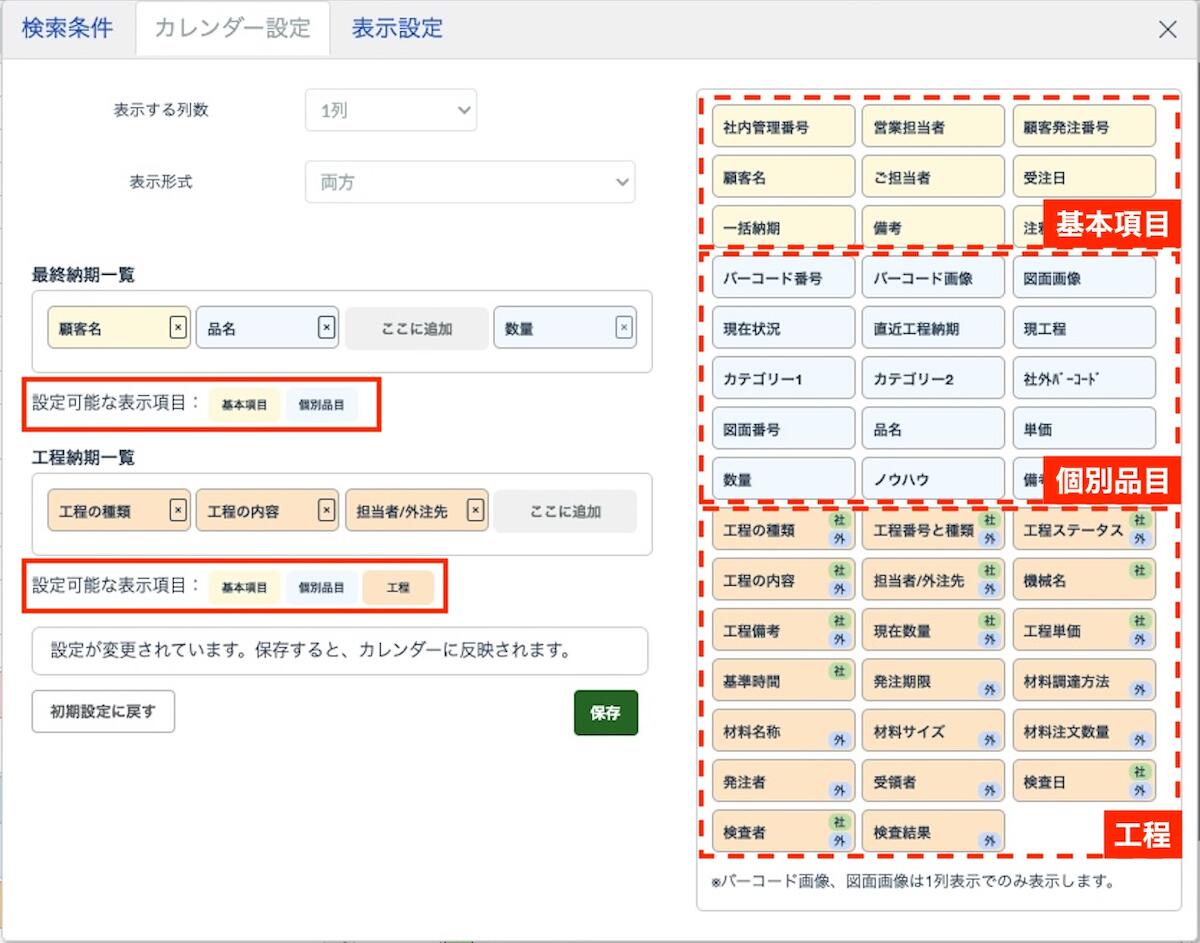The image size is (1200, 943).
Task: Click × on 担当者/外注先 chip
Action: (476, 511)
